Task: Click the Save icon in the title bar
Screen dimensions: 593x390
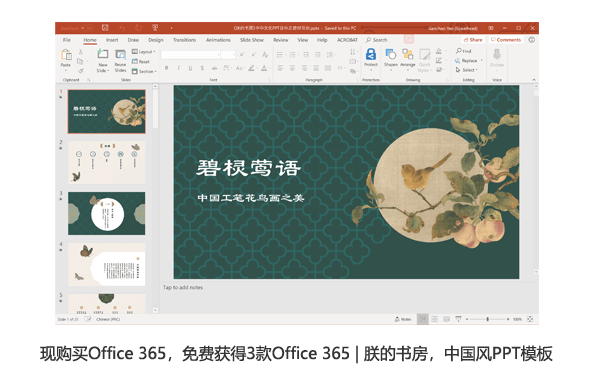Action: coord(105,28)
